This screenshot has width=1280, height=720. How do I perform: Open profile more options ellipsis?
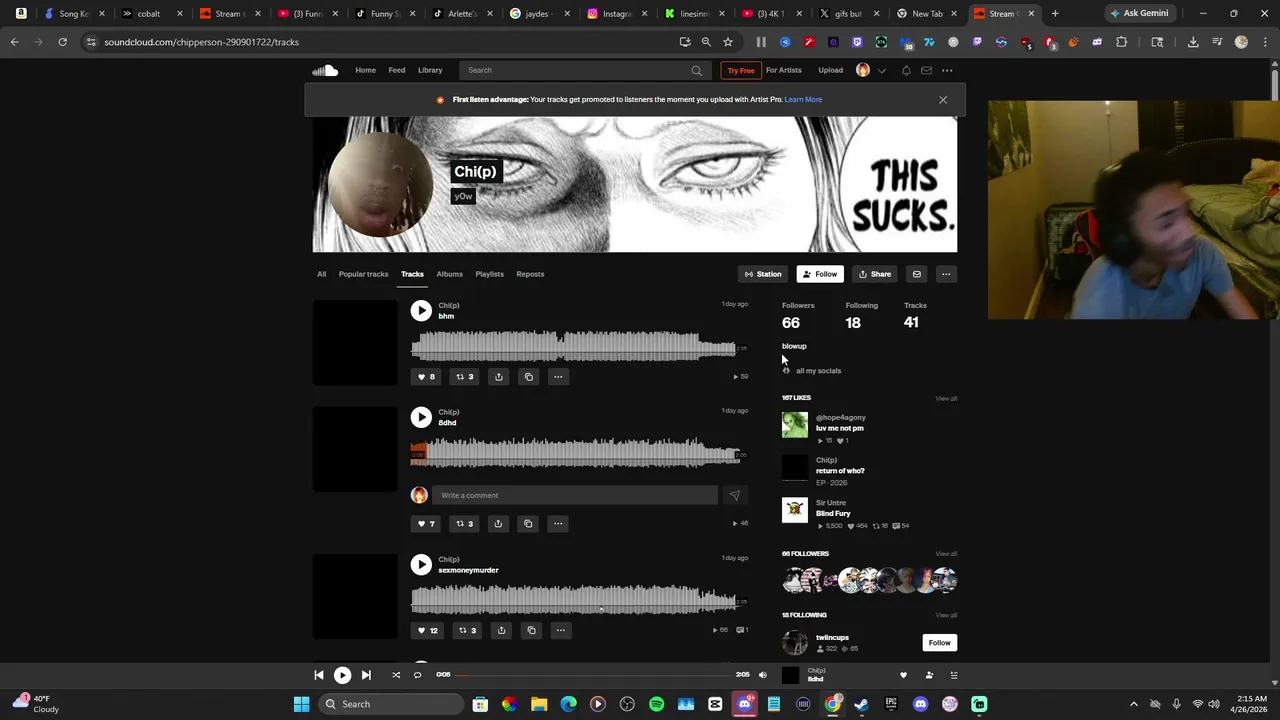(x=946, y=274)
